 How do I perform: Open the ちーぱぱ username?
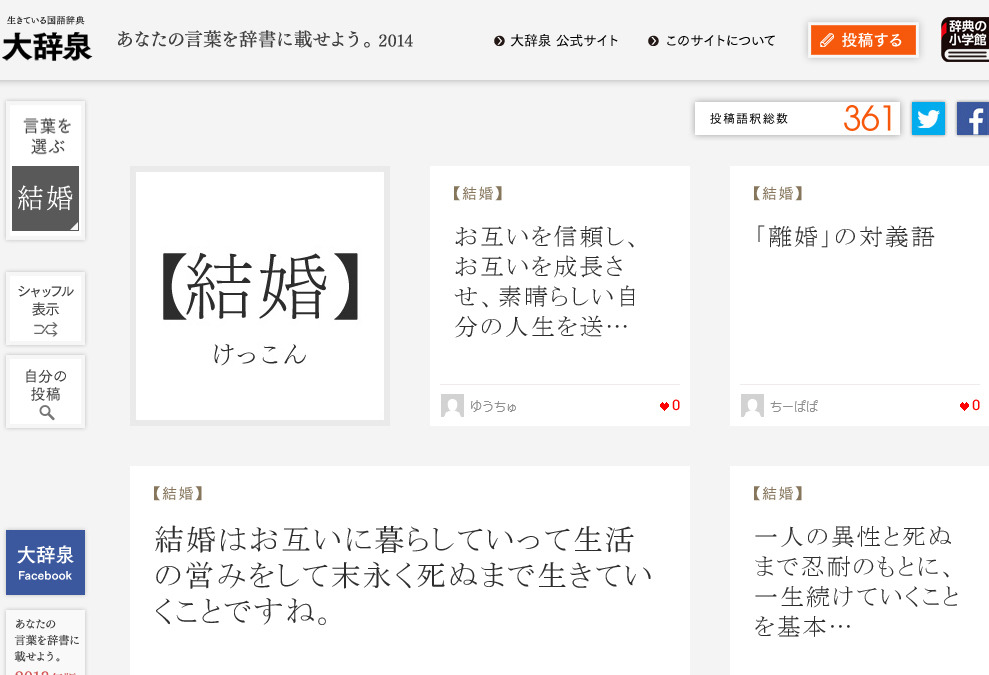coord(793,406)
